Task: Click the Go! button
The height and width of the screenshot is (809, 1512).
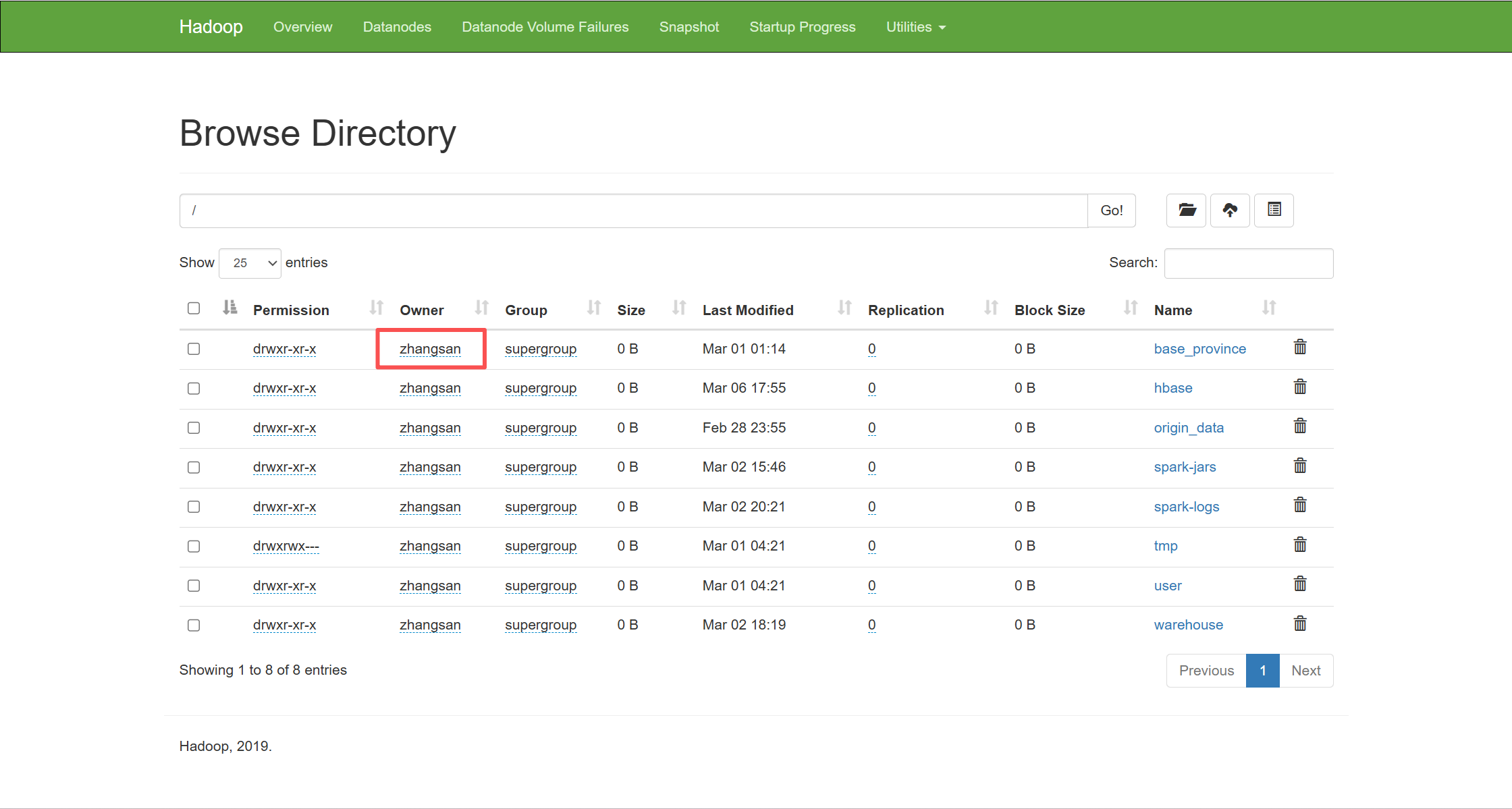Action: click(x=1112, y=211)
